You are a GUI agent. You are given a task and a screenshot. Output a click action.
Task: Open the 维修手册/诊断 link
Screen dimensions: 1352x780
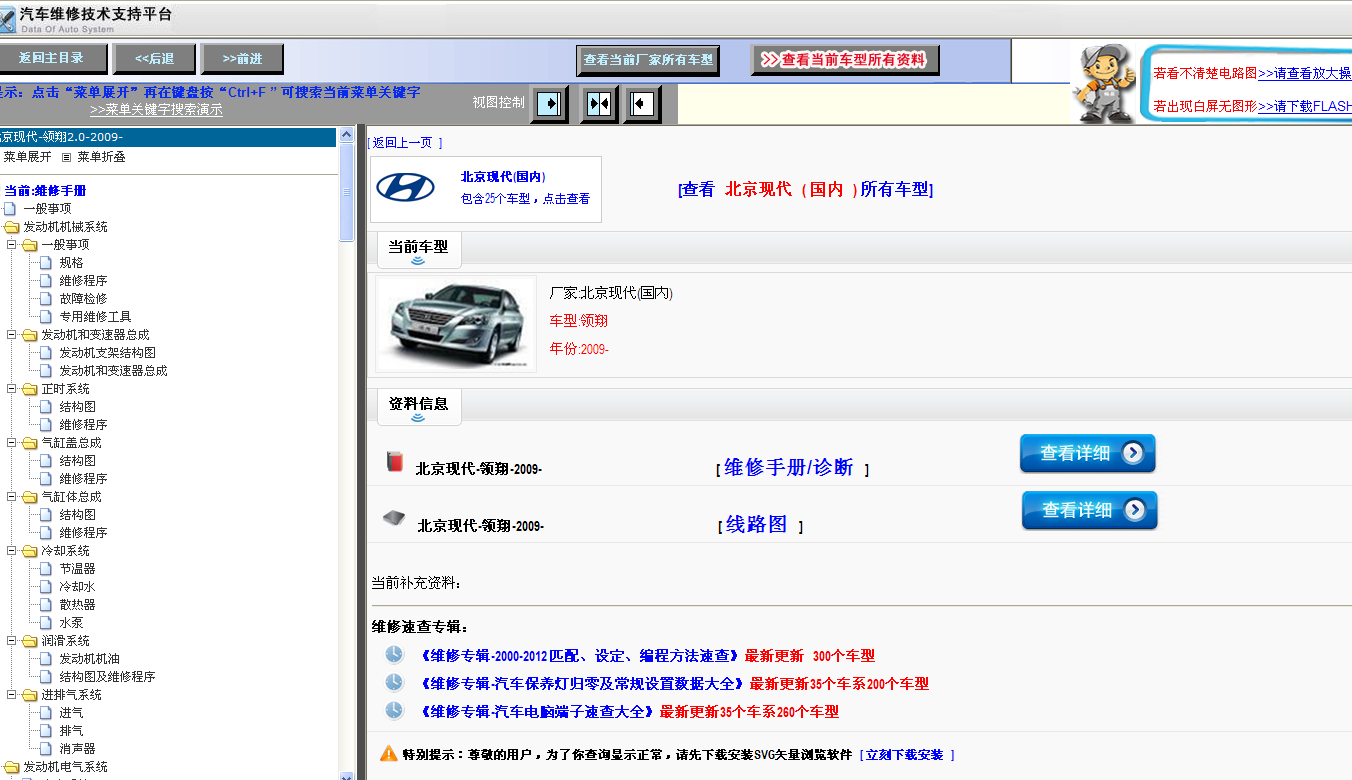tap(789, 467)
